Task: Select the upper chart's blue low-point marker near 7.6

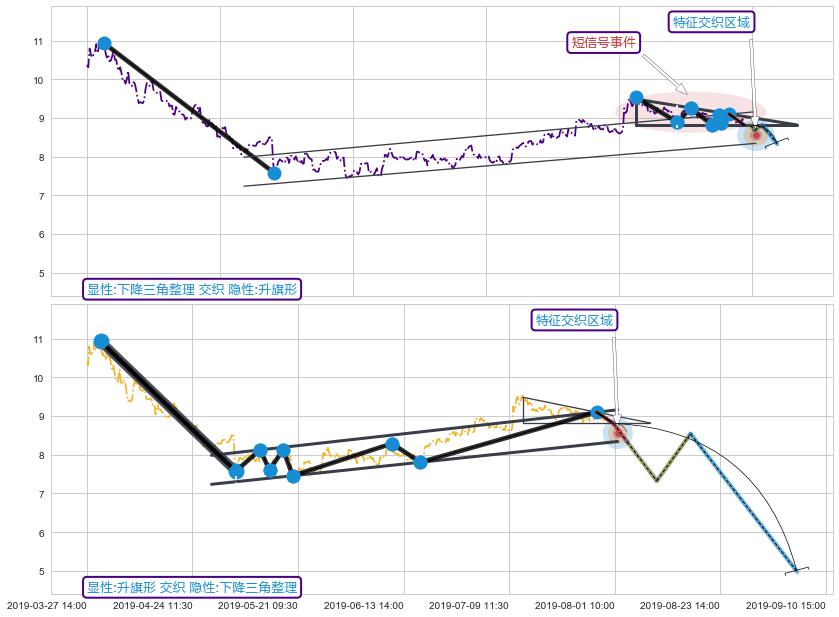Action: (274, 173)
